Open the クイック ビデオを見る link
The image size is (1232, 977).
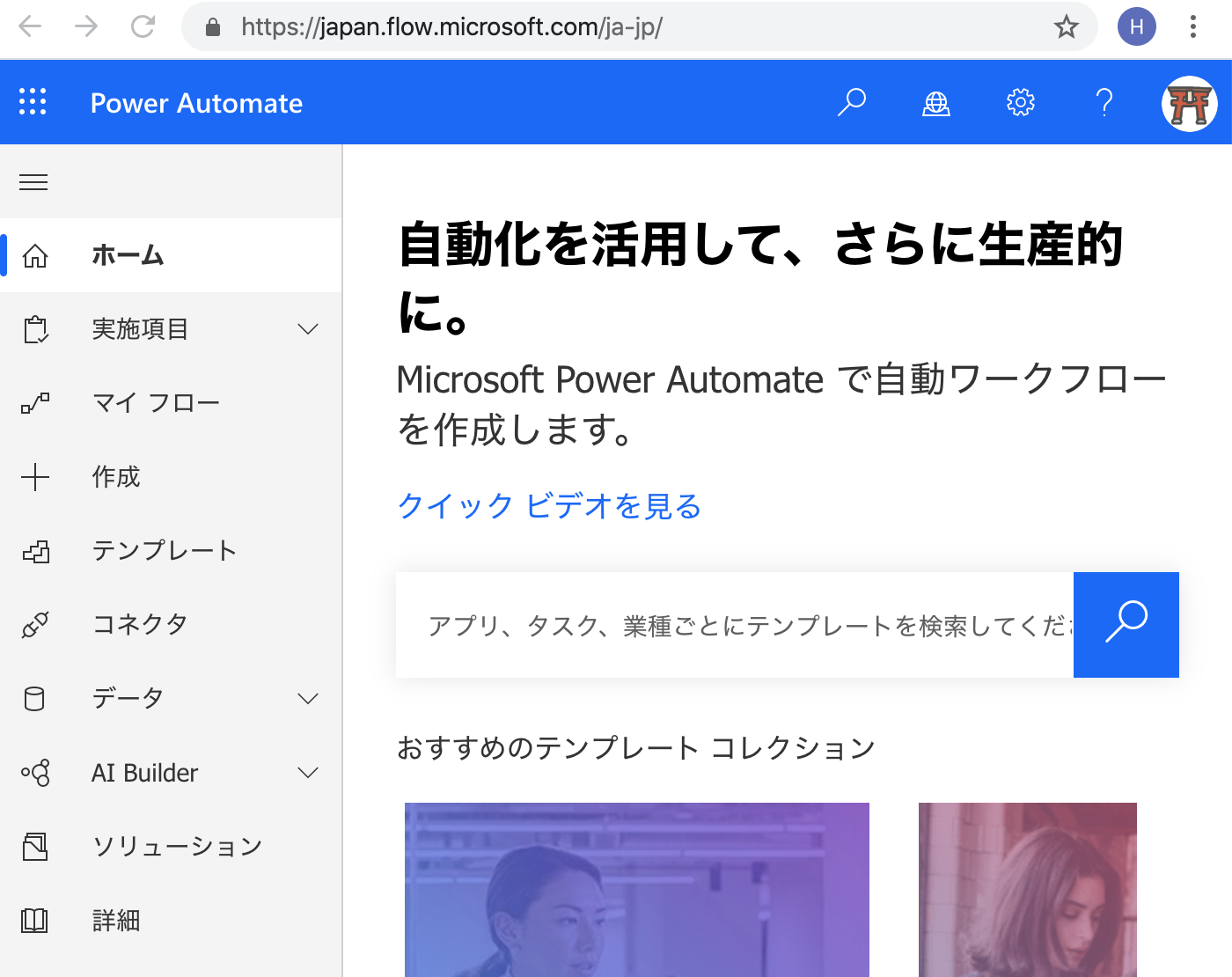[548, 506]
